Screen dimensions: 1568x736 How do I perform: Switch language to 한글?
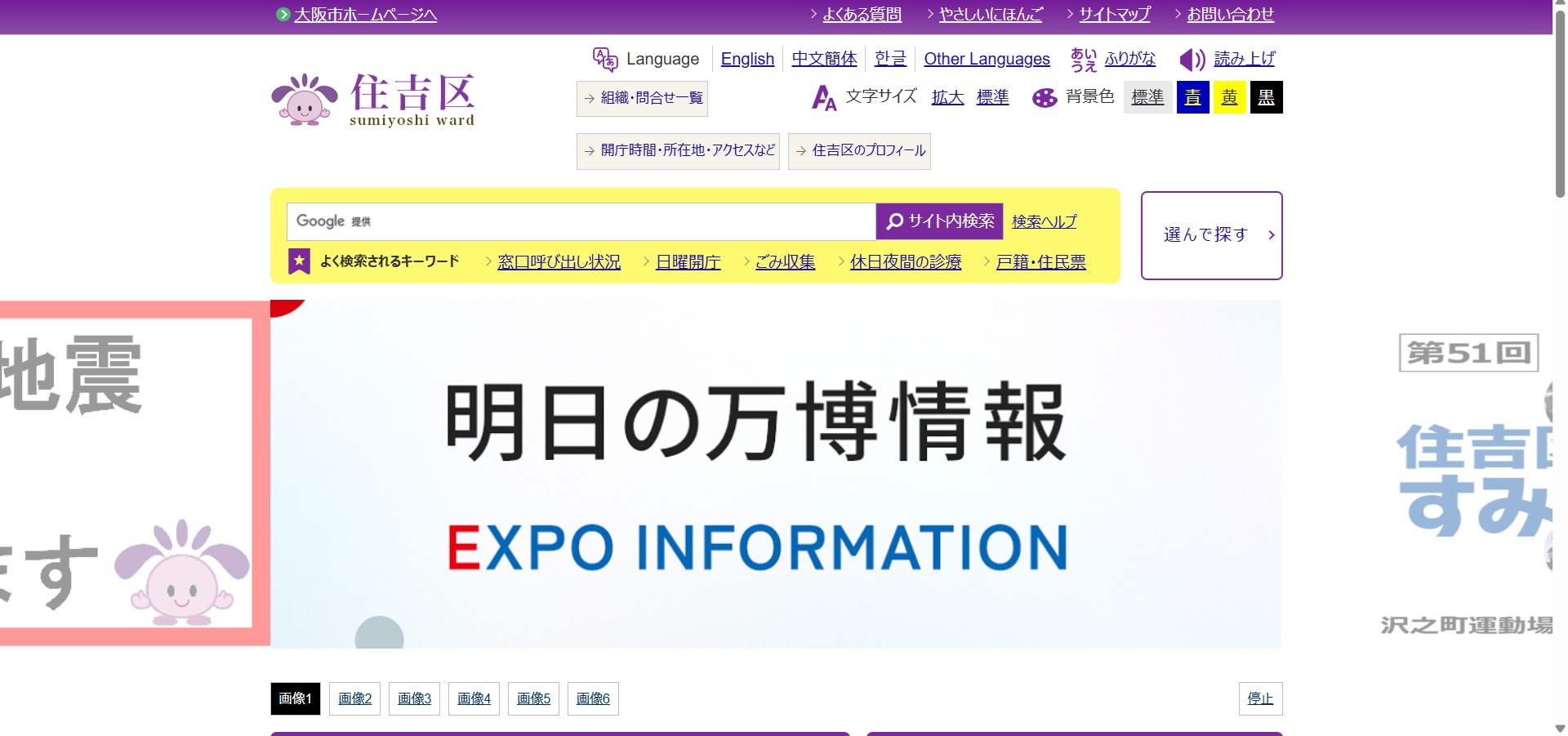click(x=890, y=59)
